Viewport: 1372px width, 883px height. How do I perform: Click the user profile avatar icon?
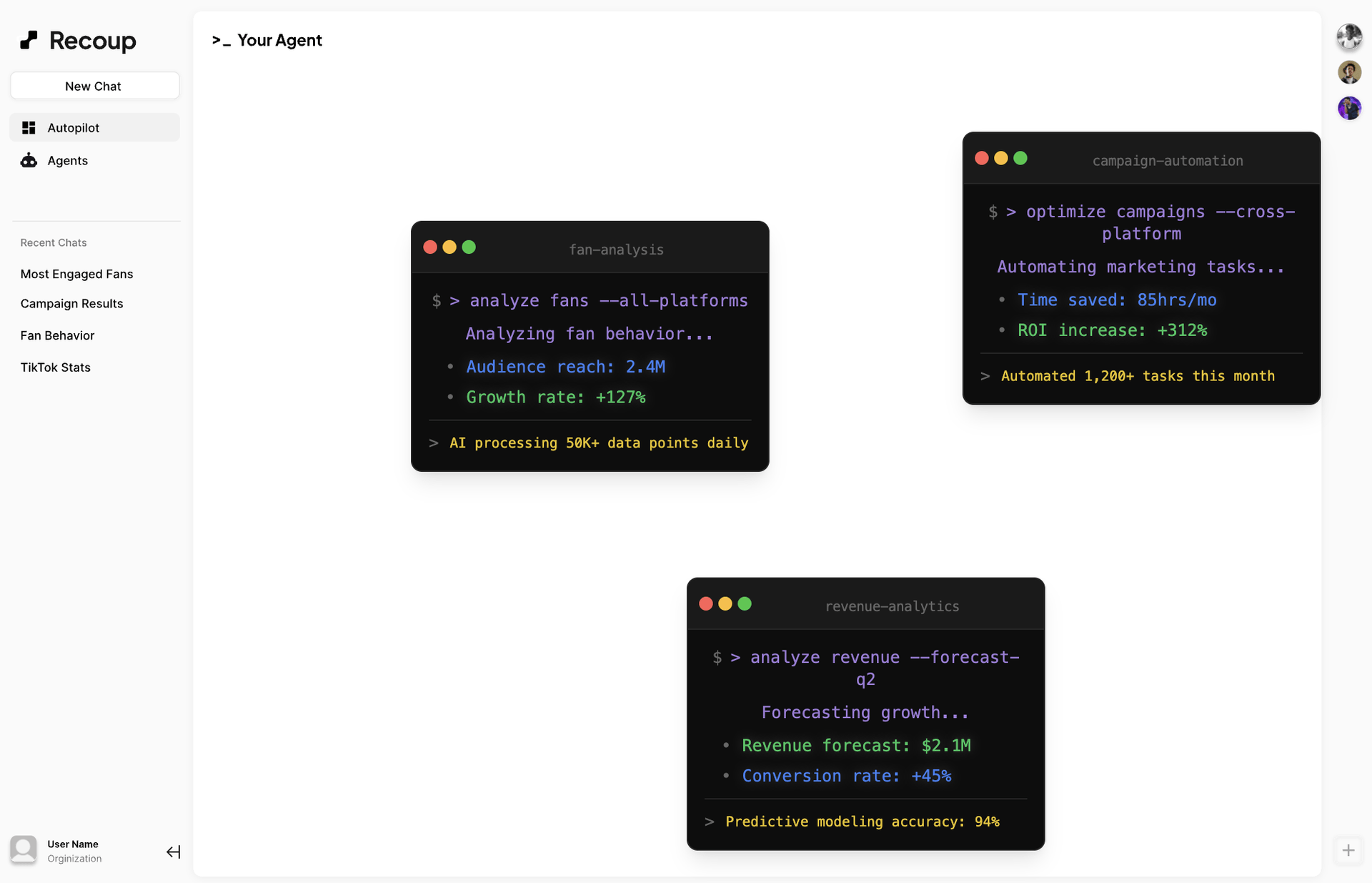point(24,849)
